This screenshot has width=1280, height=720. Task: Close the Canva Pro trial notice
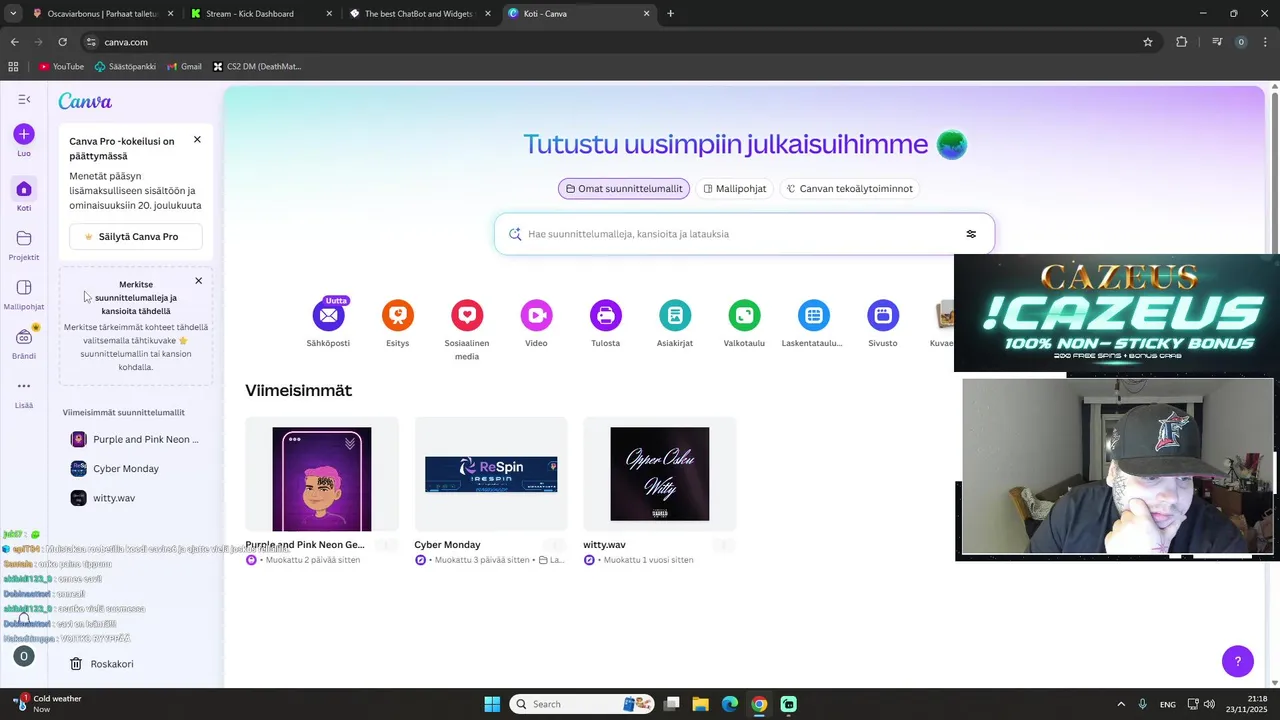(197, 140)
